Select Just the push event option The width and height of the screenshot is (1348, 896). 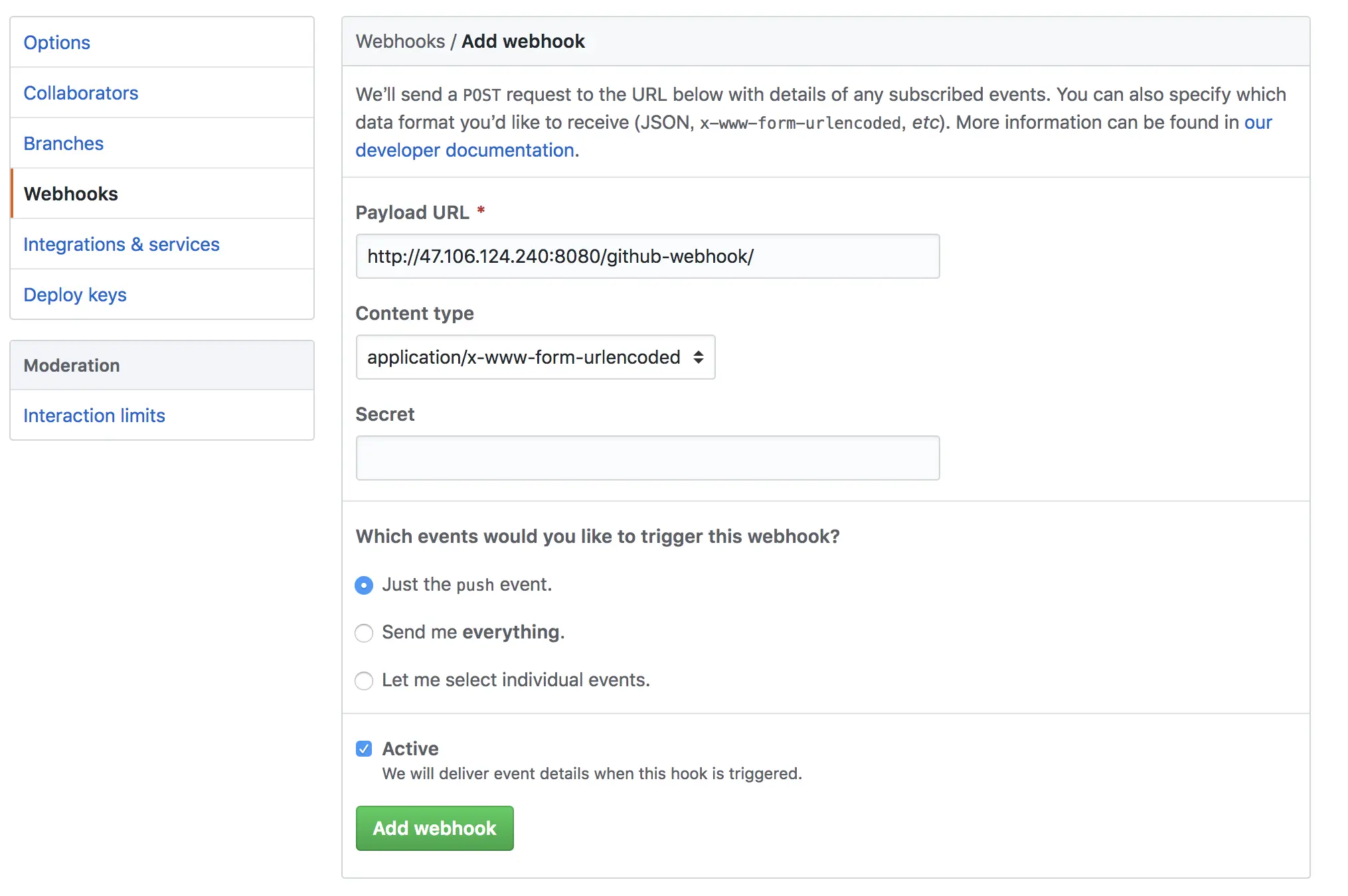364,585
